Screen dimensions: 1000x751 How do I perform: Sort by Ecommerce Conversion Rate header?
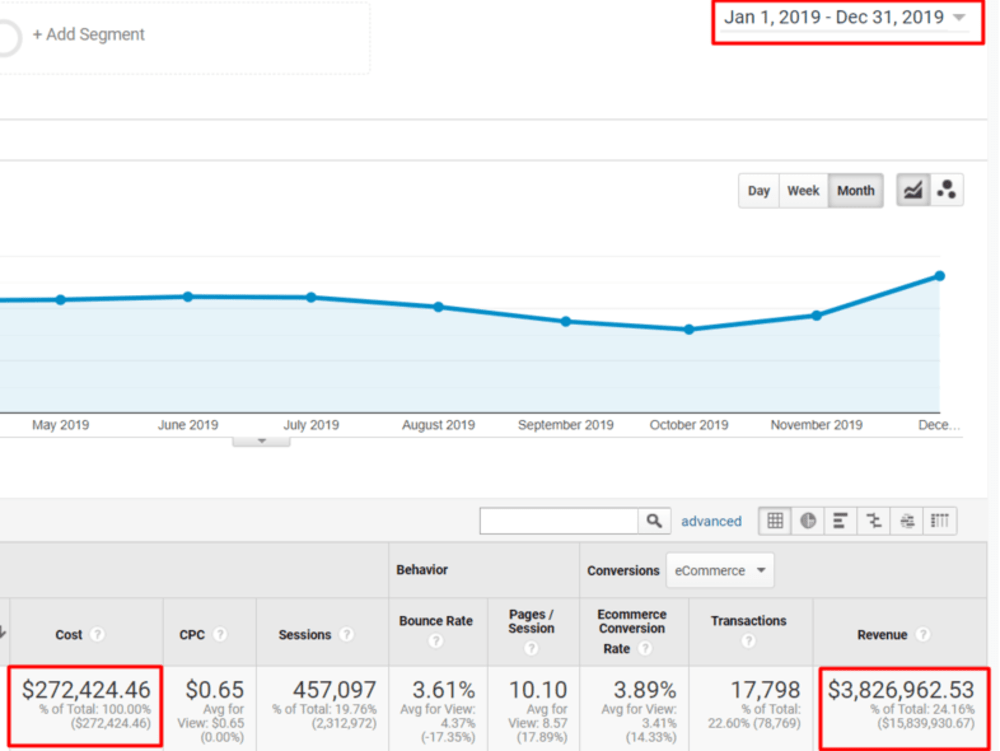pyautogui.click(x=631, y=631)
